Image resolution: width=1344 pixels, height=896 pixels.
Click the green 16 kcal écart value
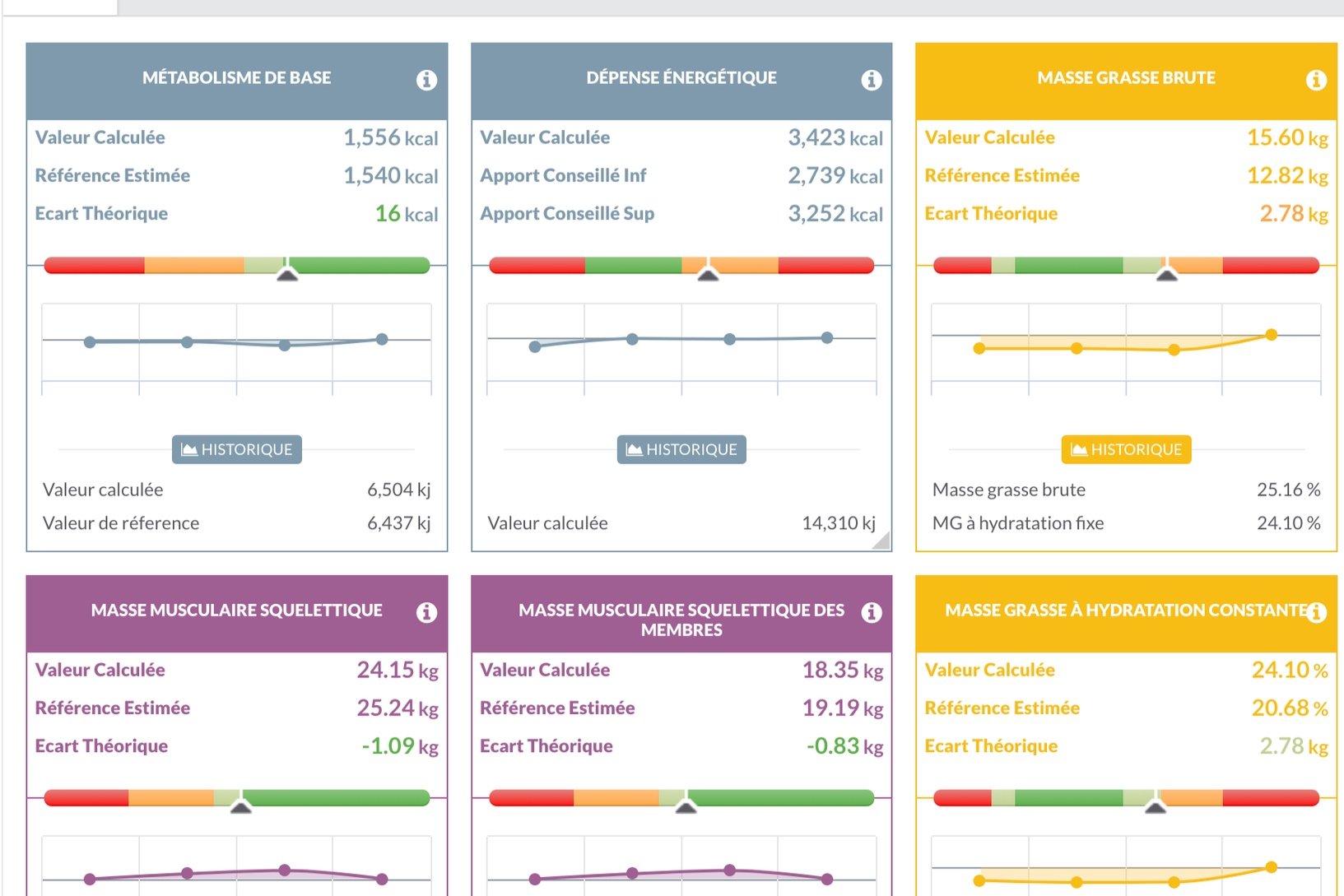click(407, 213)
